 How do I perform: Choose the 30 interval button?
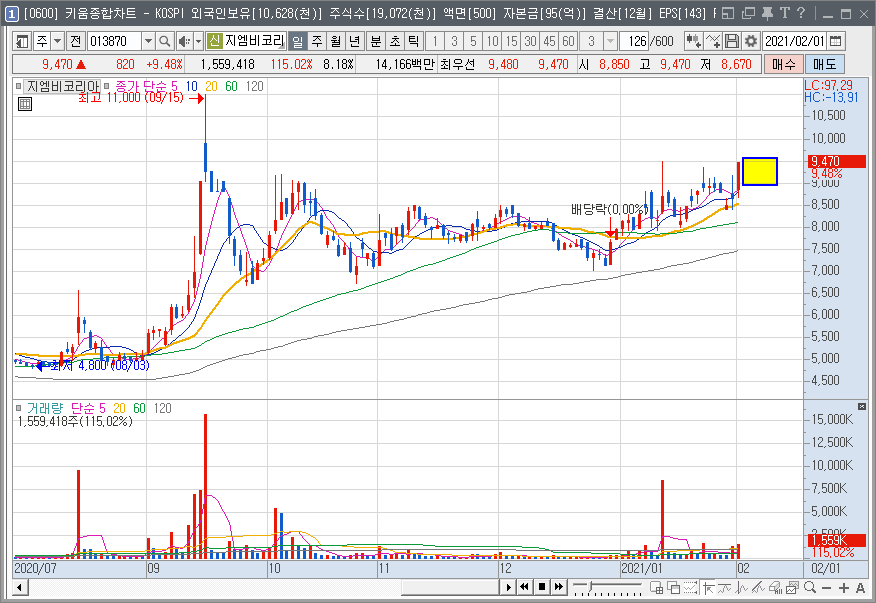point(530,41)
